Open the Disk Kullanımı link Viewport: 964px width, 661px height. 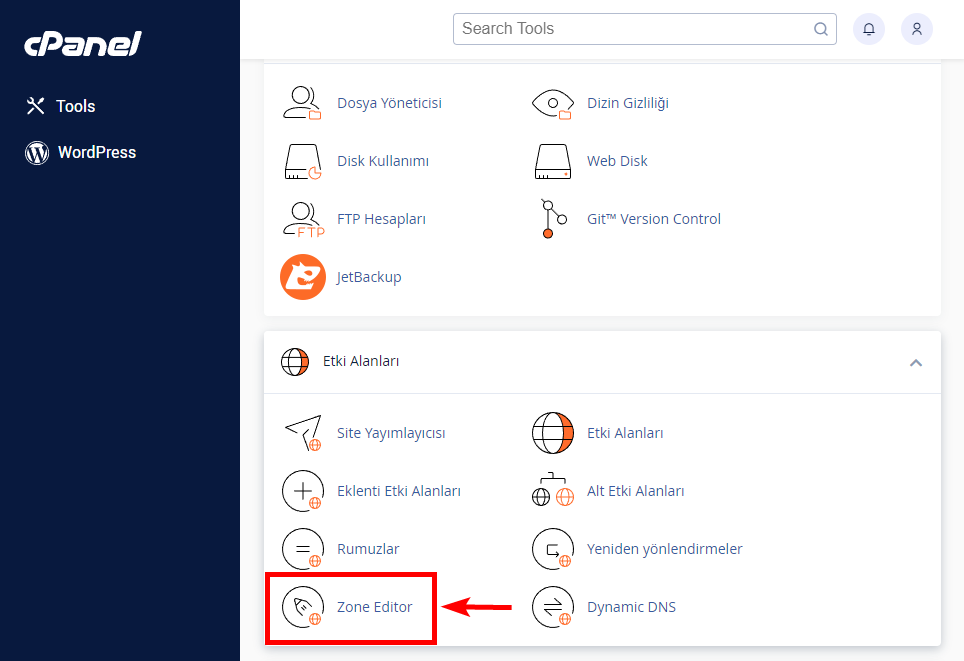tap(383, 161)
